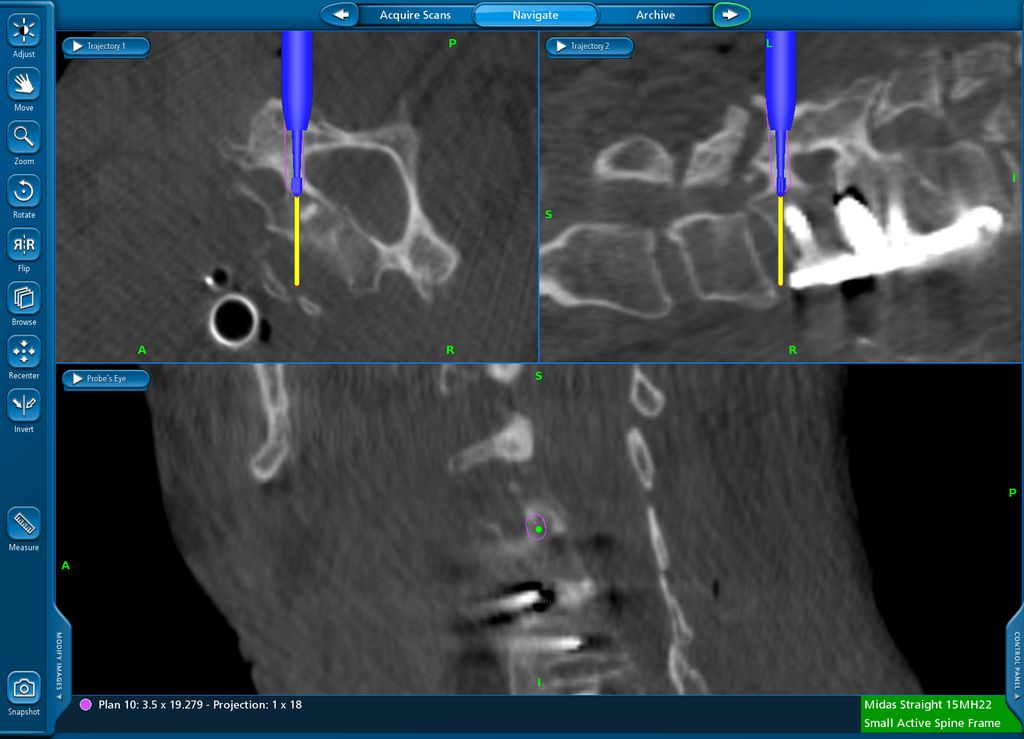Open the Browse images tool
Image resolution: width=1024 pixels, height=739 pixels.
coord(24,298)
